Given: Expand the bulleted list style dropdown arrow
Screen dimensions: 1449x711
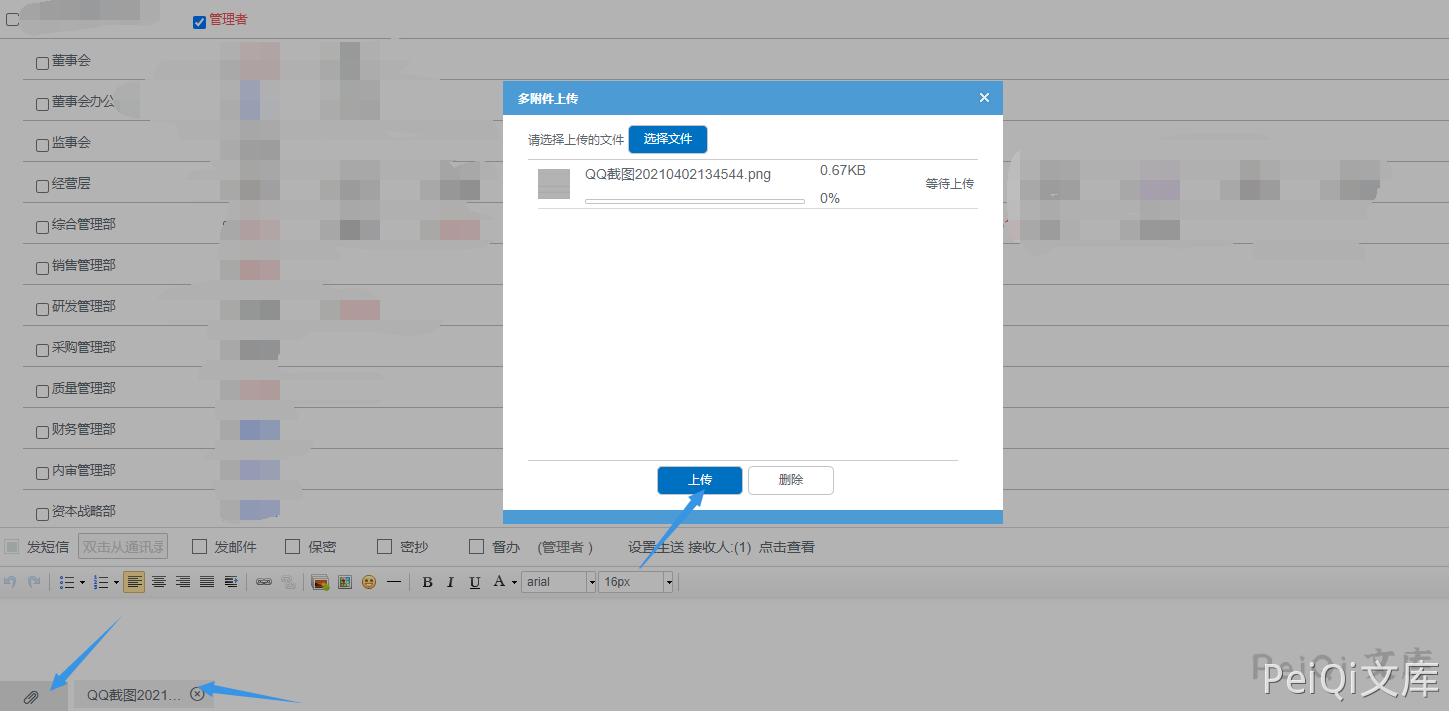Looking at the screenshot, I should click(x=82, y=582).
